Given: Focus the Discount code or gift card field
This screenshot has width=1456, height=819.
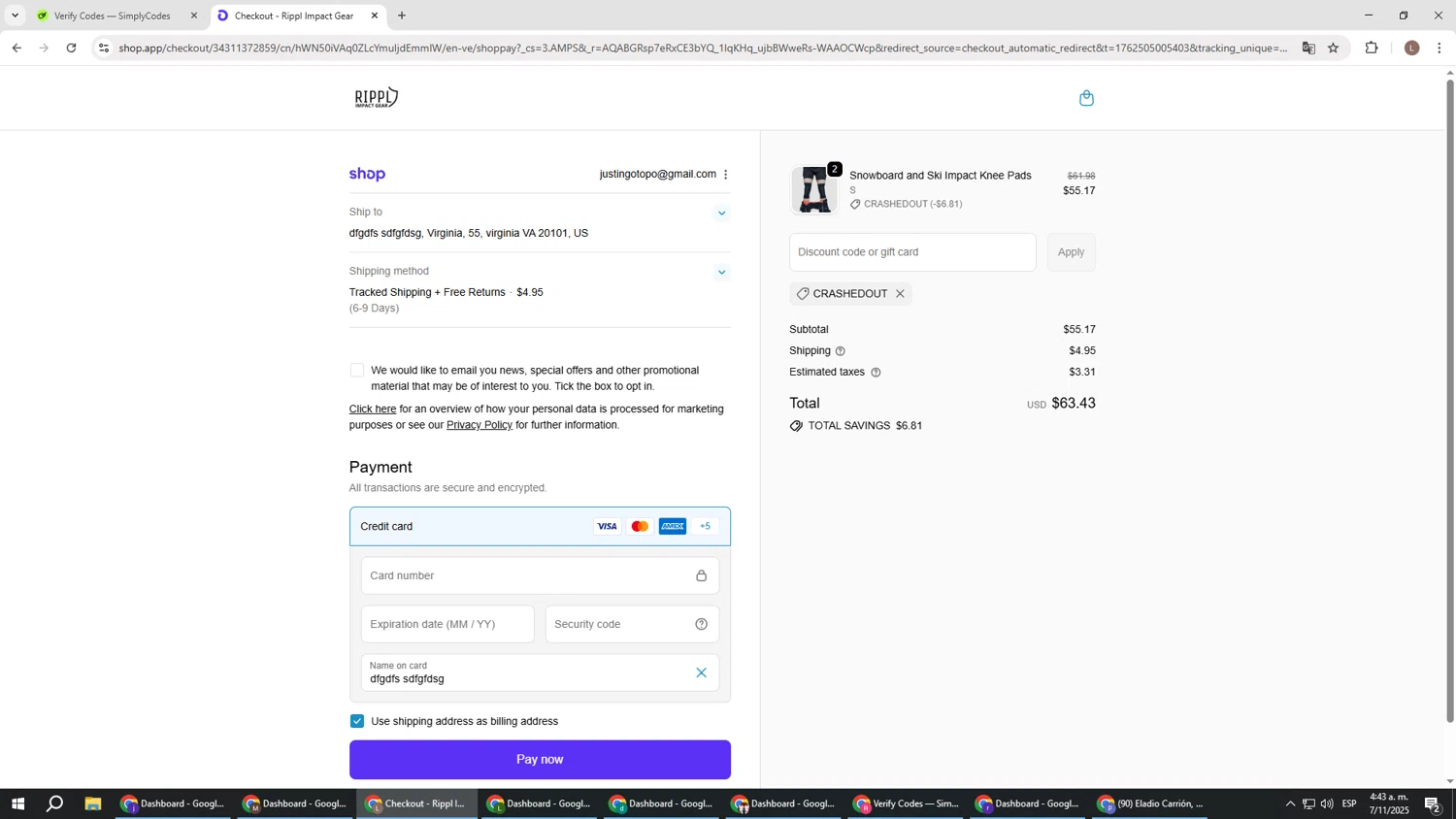Looking at the screenshot, I should click(912, 252).
